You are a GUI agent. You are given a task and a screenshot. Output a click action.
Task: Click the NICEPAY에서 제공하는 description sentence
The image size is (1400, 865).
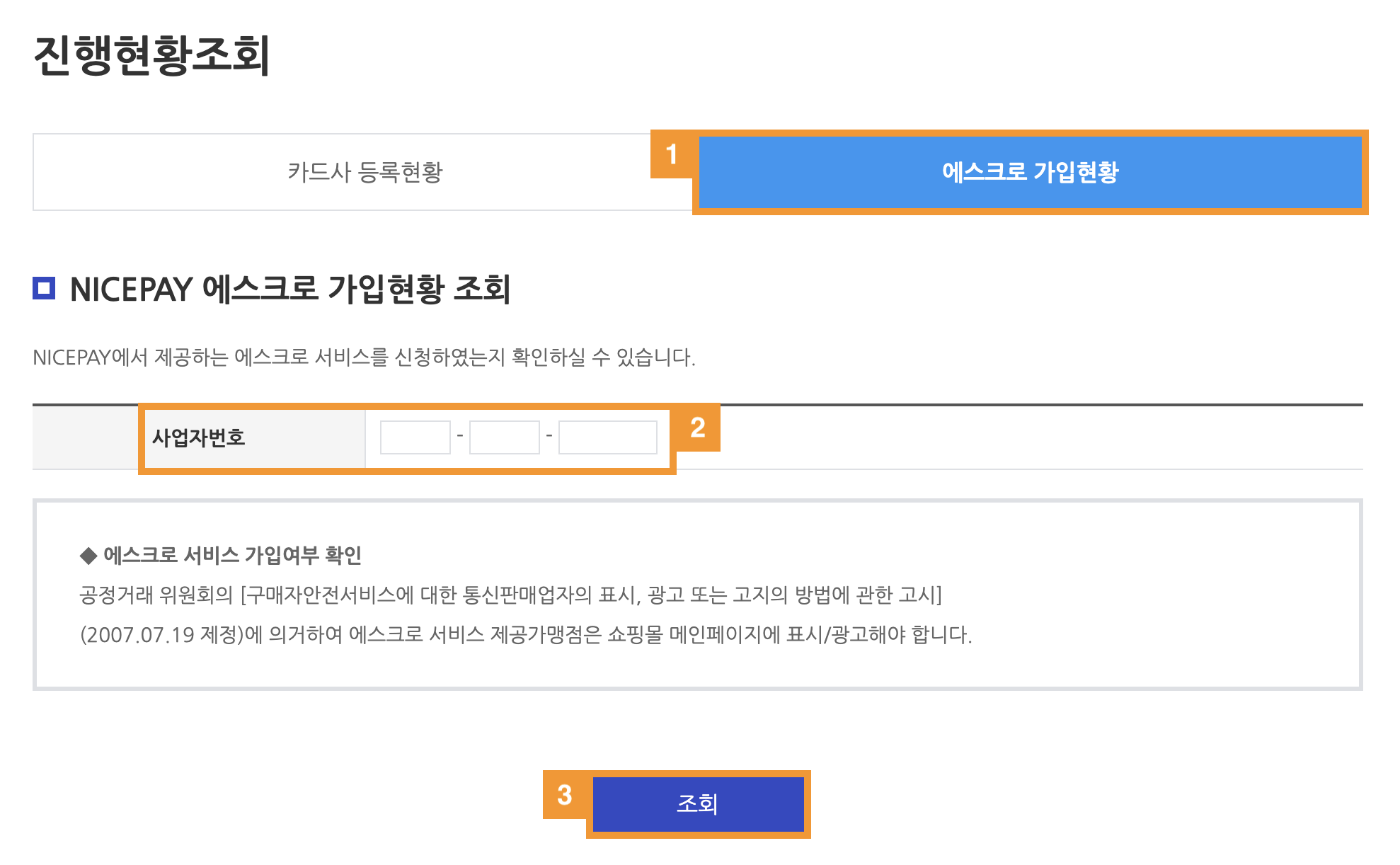(365, 357)
